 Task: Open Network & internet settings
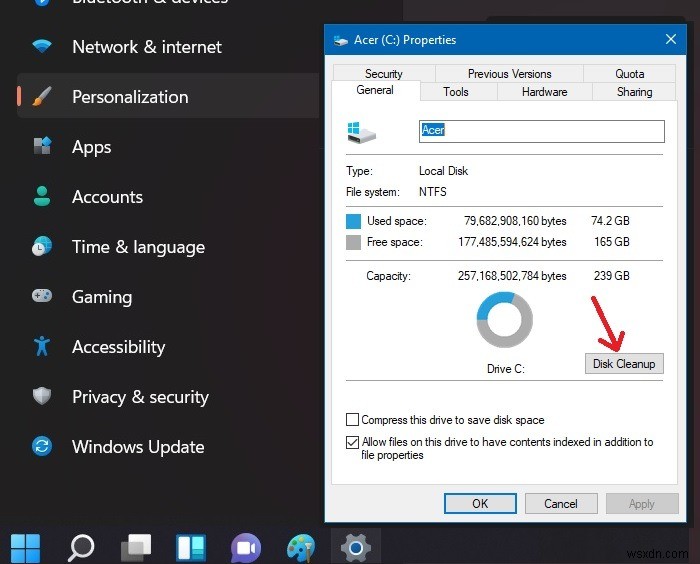[x=146, y=47]
